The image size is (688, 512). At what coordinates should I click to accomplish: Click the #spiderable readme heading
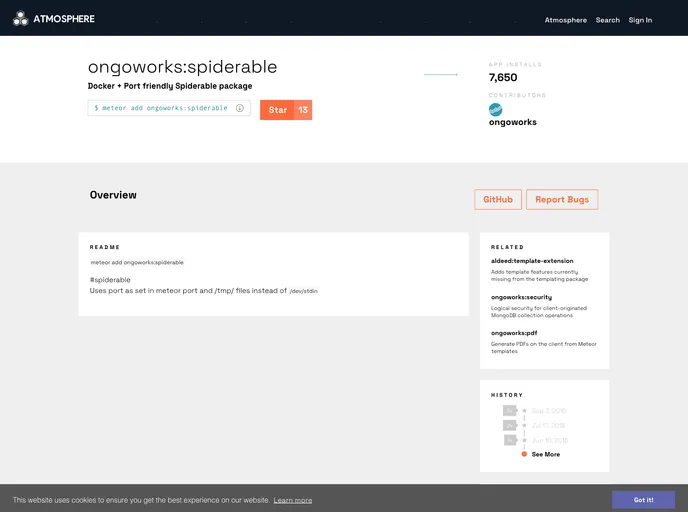pyautogui.click(x=110, y=280)
